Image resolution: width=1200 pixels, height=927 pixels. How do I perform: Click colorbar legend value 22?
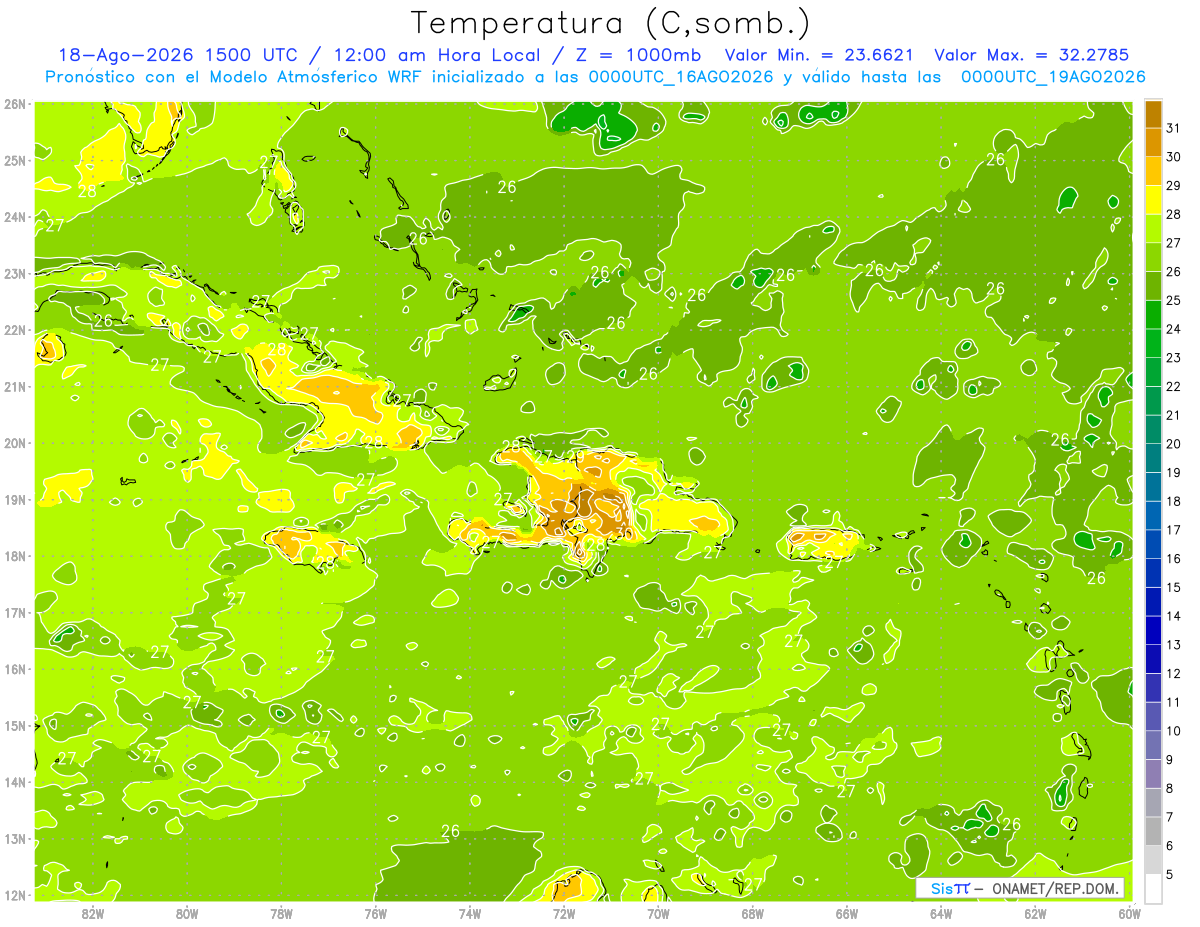tap(1174, 386)
